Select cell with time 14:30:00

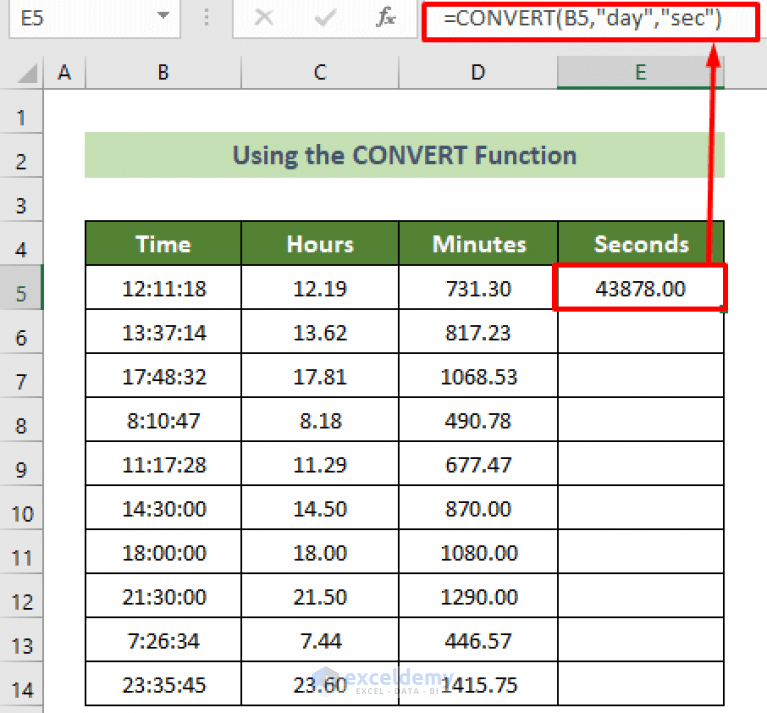pyautogui.click(x=163, y=509)
